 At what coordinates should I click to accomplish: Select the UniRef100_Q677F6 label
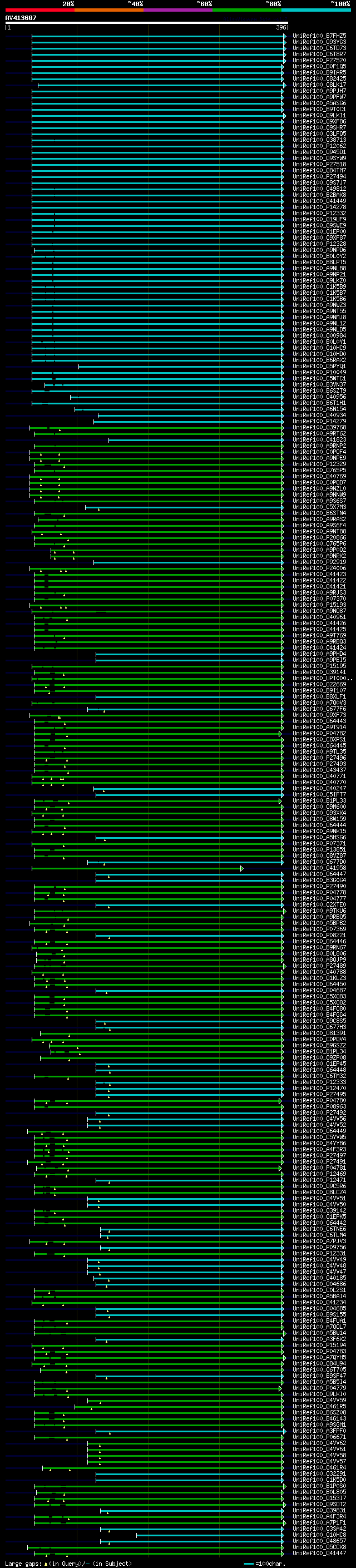pyautogui.click(x=319, y=709)
